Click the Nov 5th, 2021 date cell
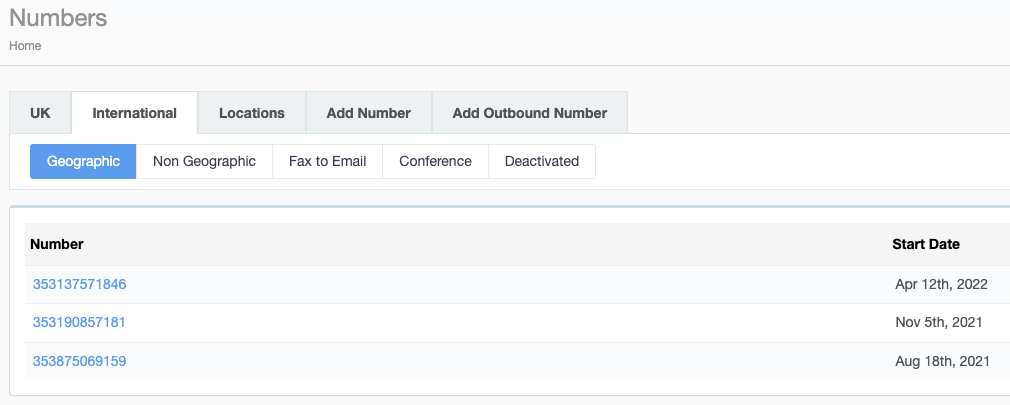1010x405 pixels. point(939,322)
